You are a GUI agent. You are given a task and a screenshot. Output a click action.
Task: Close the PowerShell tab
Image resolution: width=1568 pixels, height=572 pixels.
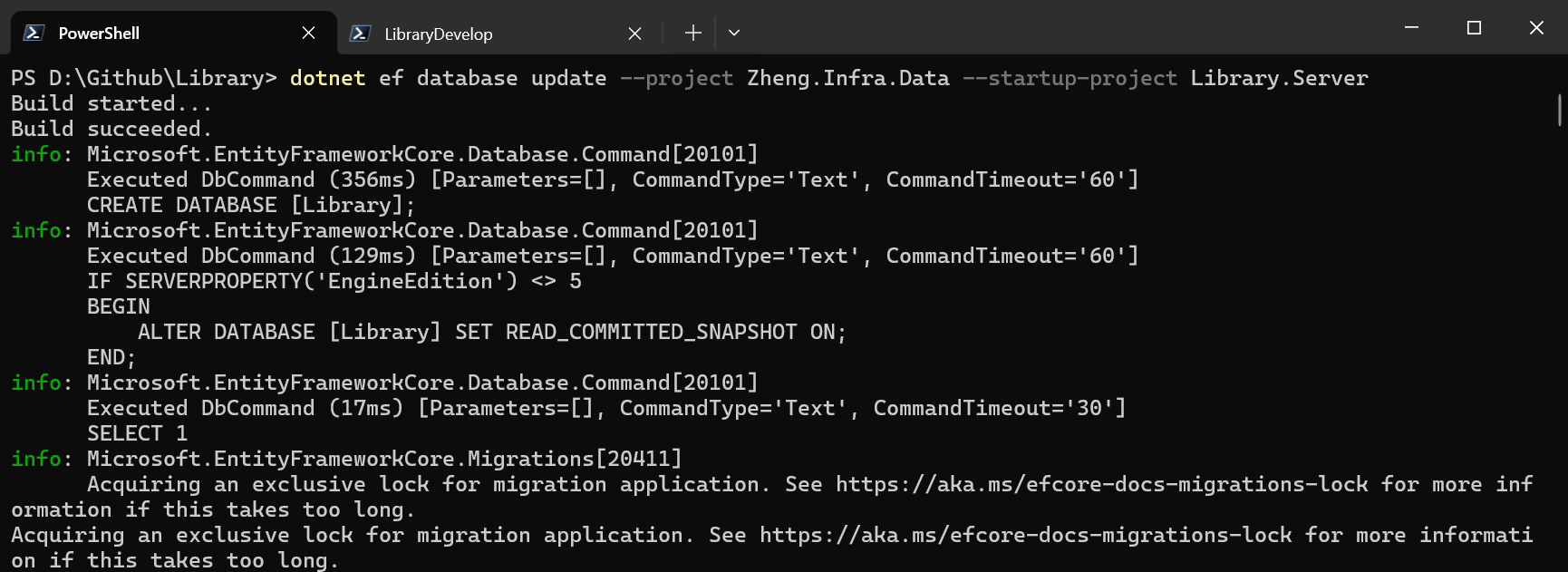pos(308,34)
